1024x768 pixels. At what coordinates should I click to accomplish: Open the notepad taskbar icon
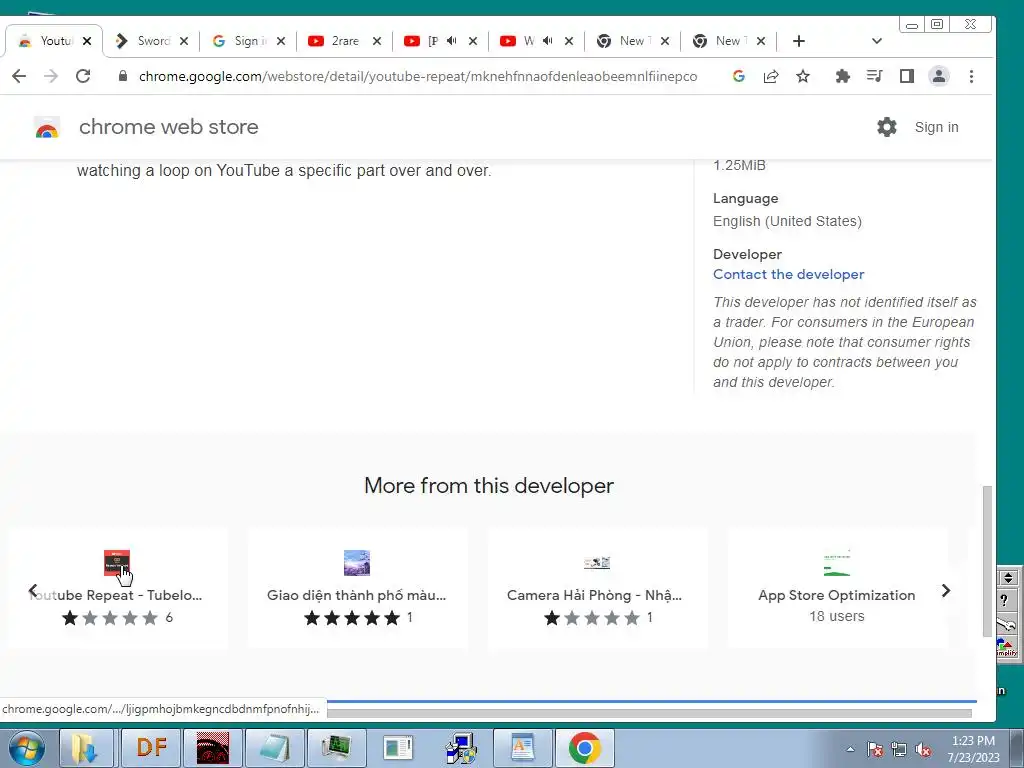pos(274,748)
